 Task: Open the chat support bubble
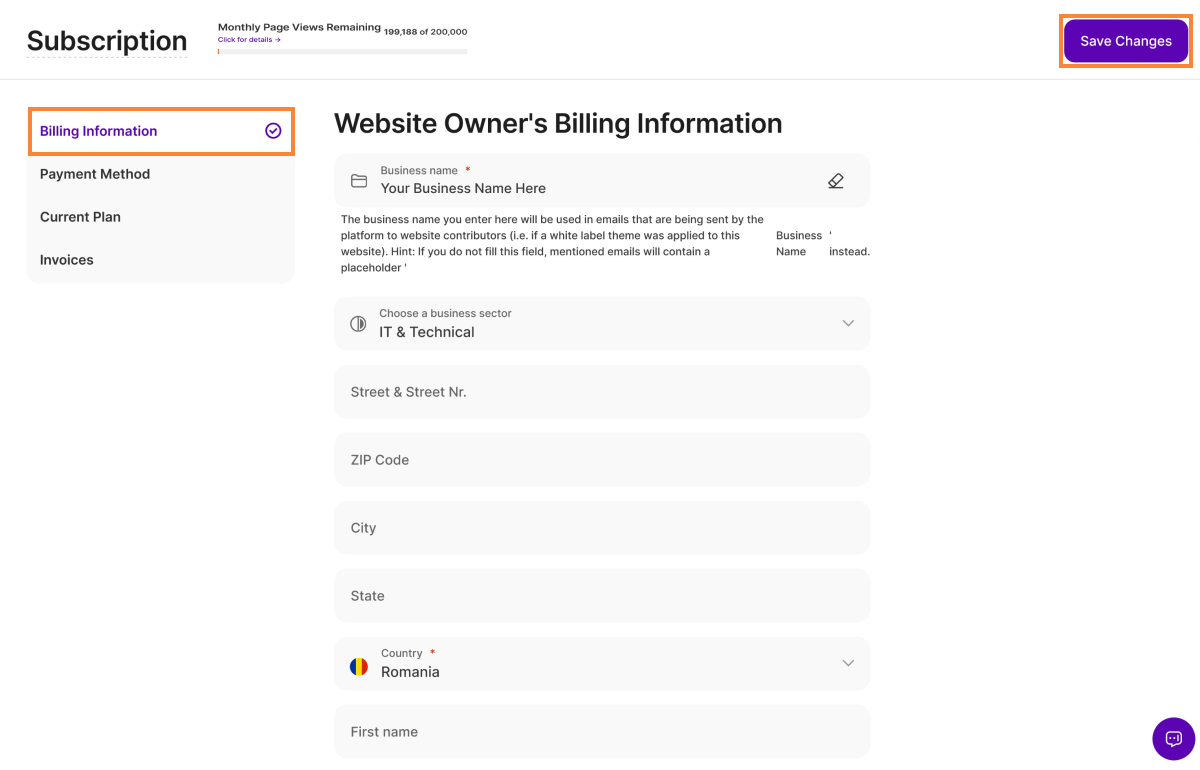pyautogui.click(x=1173, y=739)
